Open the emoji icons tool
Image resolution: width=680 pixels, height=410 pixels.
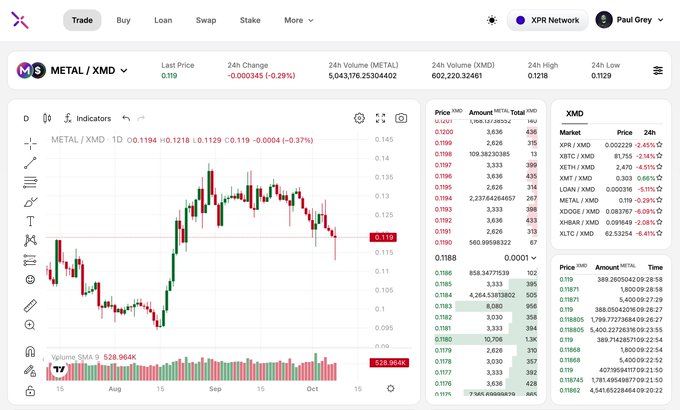tap(30, 279)
